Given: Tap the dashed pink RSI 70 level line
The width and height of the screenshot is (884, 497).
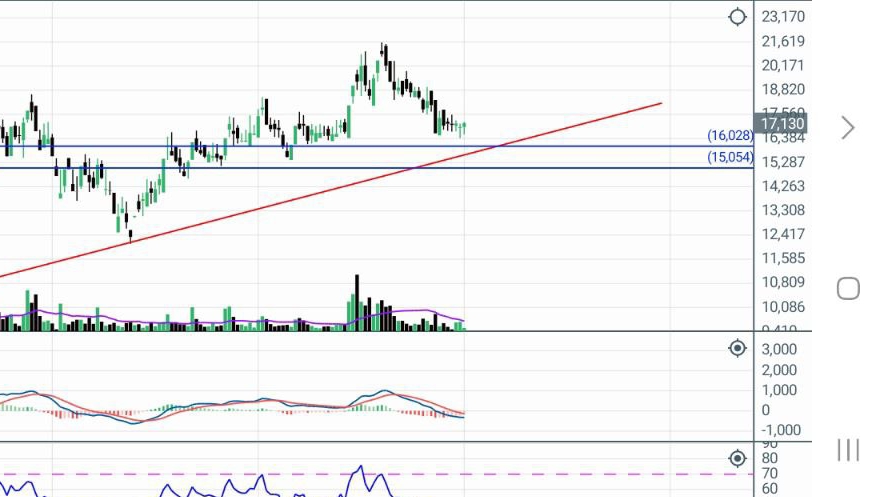Looking at the screenshot, I should tap(377, 474).
